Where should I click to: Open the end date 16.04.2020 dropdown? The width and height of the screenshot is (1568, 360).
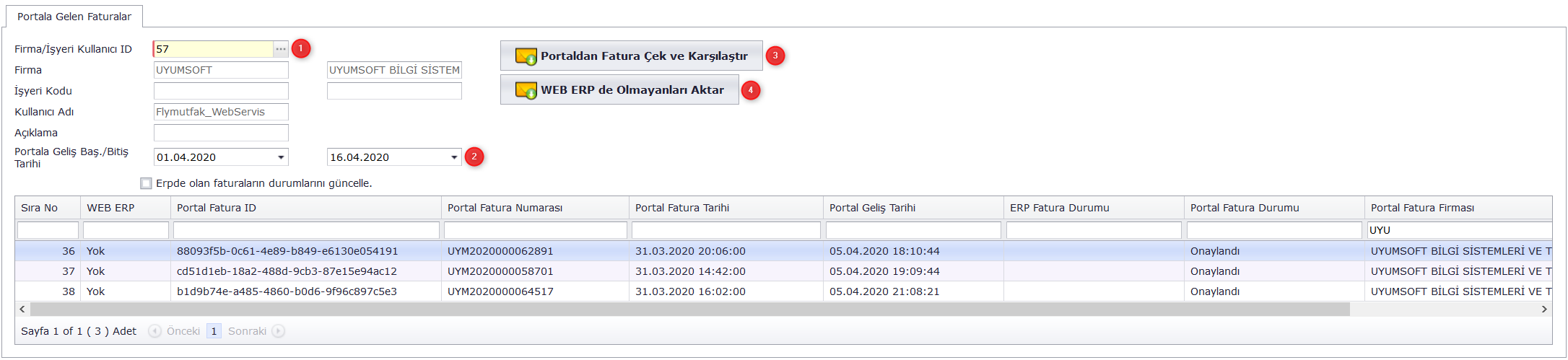(454, 157)
